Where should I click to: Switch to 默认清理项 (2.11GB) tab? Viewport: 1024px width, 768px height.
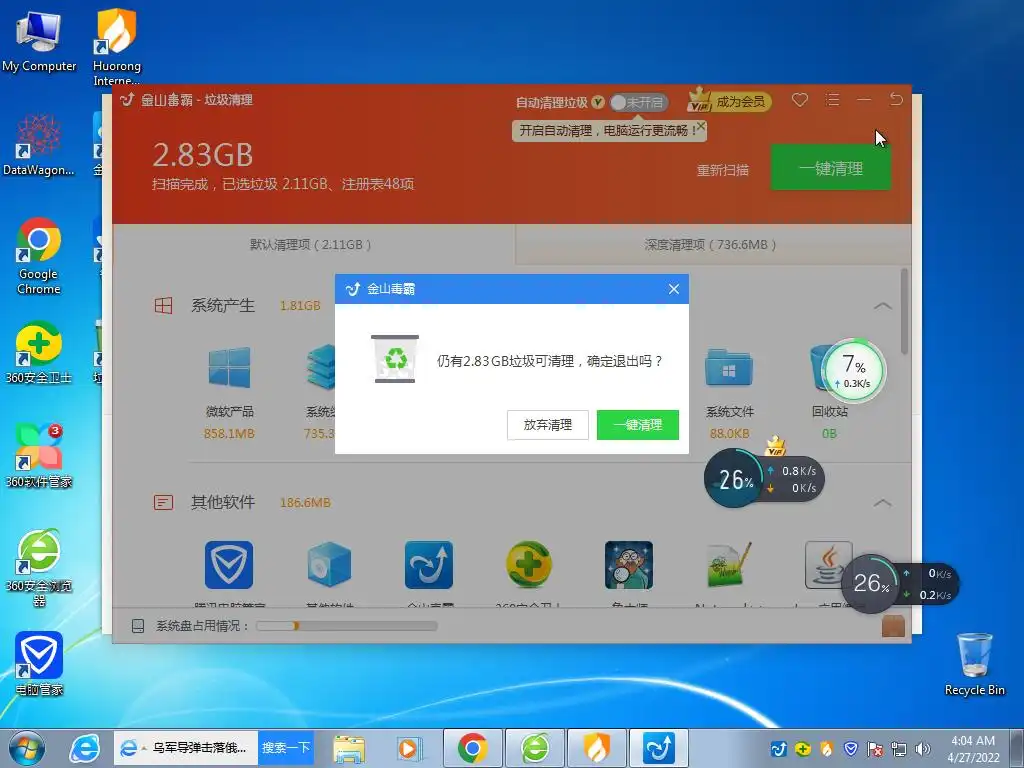(312, 244)
